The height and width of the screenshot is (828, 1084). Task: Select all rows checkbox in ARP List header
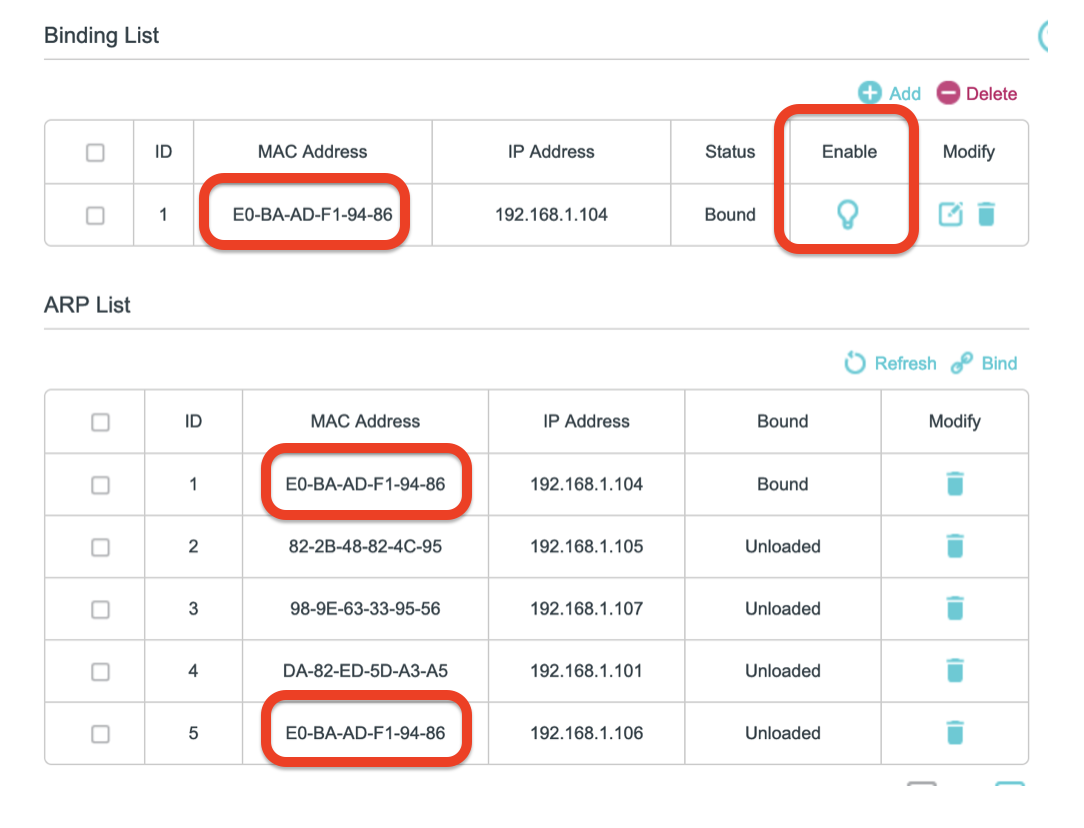[x=100, y=422]
